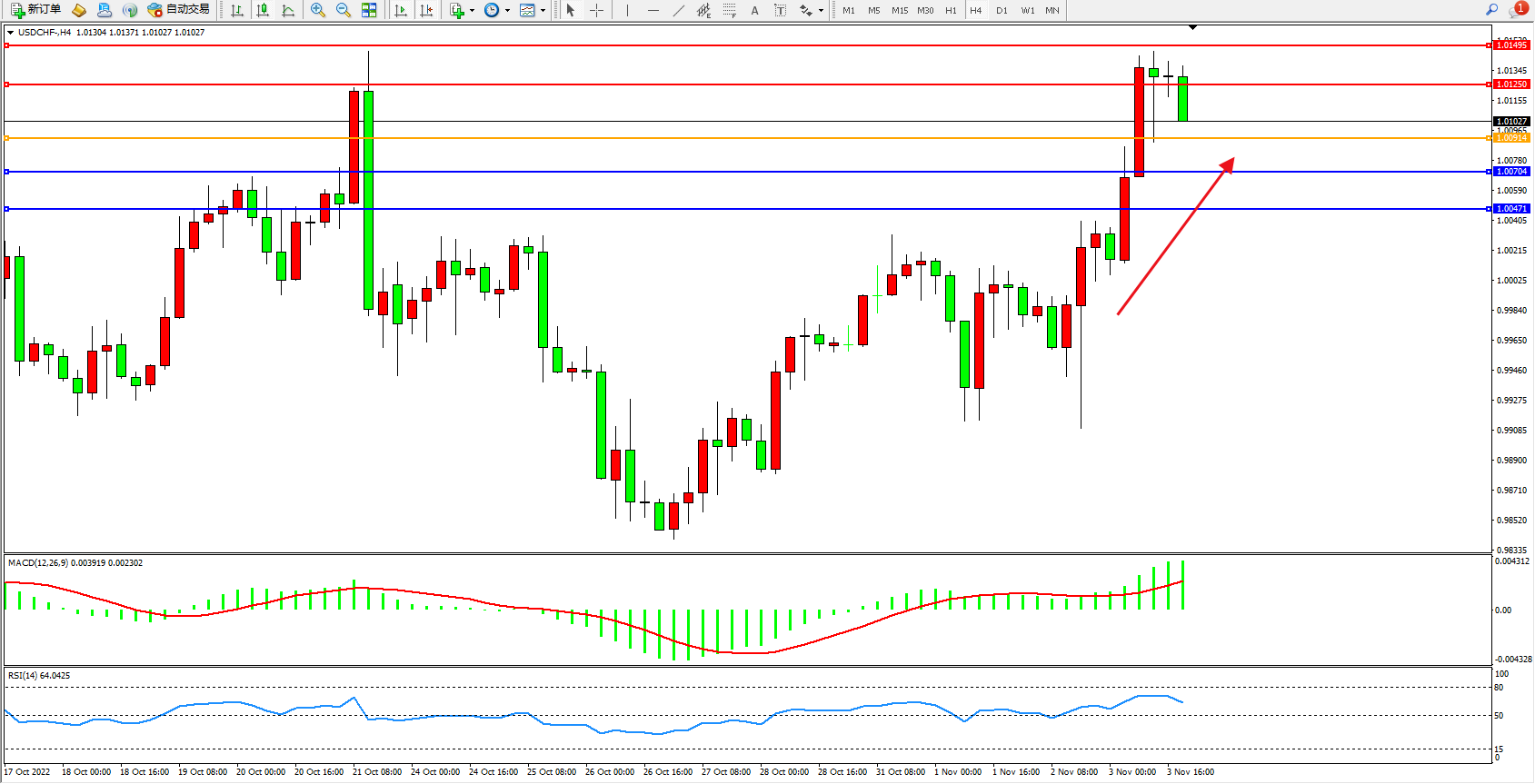
Task: Open the chart templates dropdown arrow
Action: (x=543, y=11)
